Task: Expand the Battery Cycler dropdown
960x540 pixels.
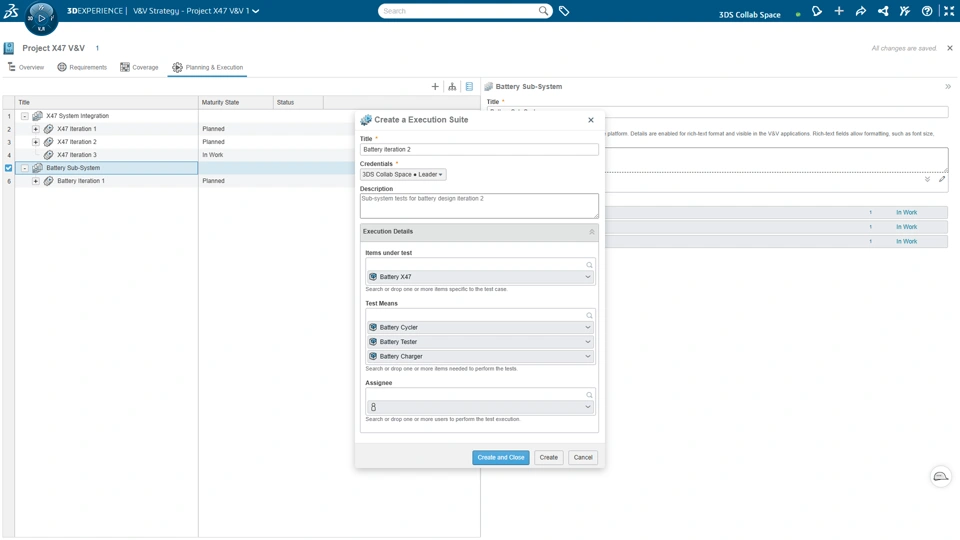Action: (587, 328)
